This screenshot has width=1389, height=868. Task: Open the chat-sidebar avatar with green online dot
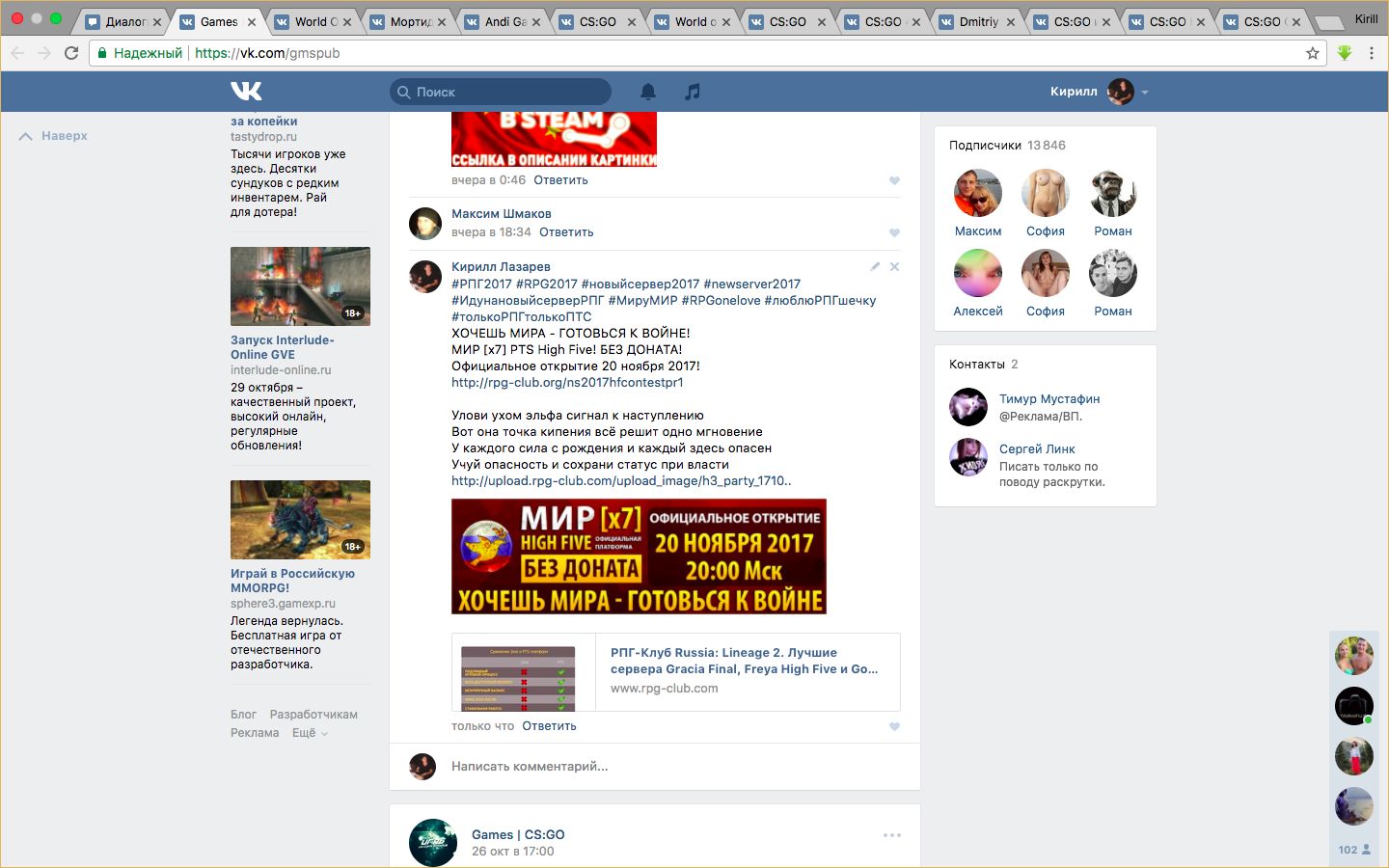click(x=1354, y=706)
